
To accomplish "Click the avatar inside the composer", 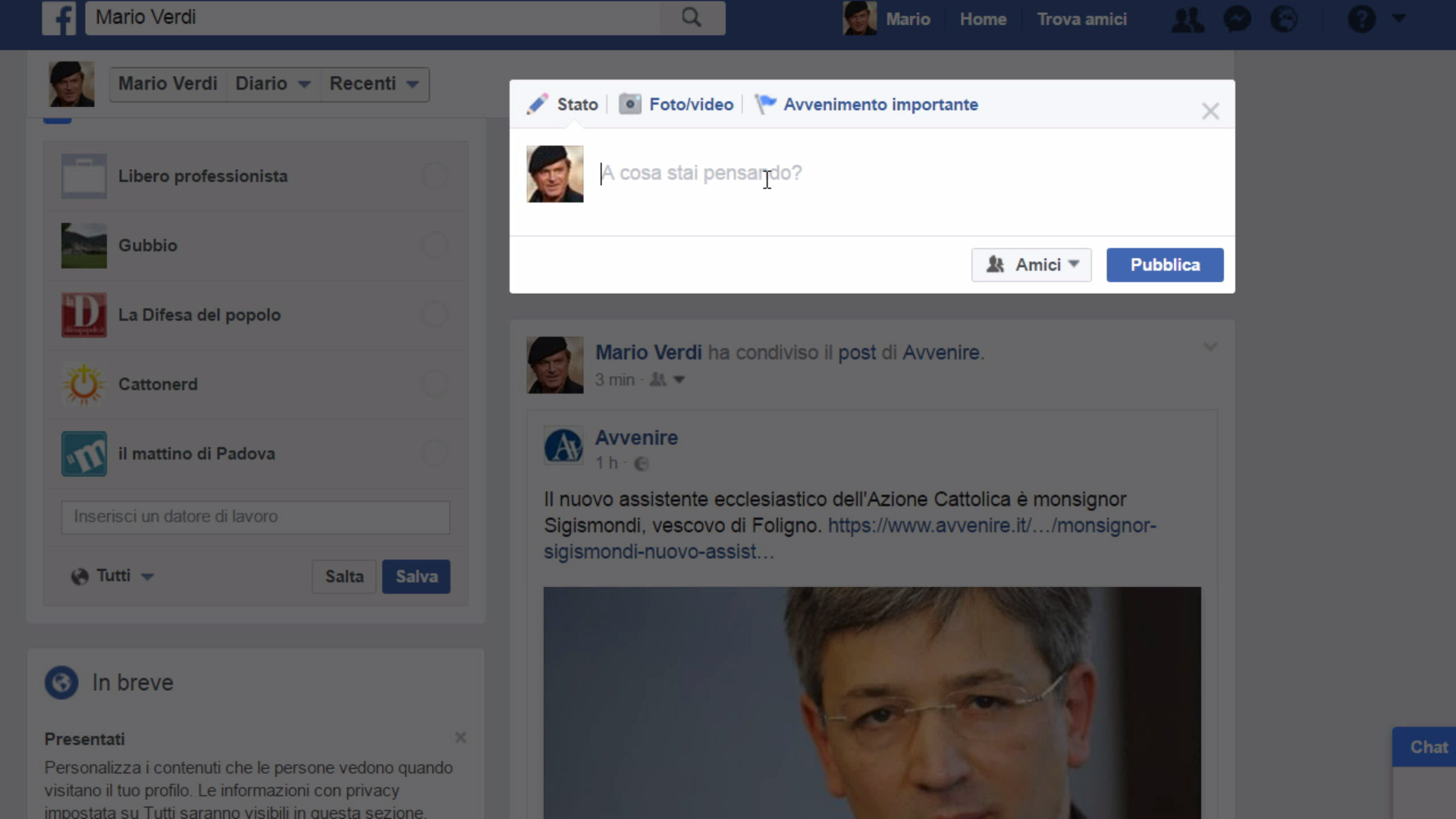I will pos(555,174).
